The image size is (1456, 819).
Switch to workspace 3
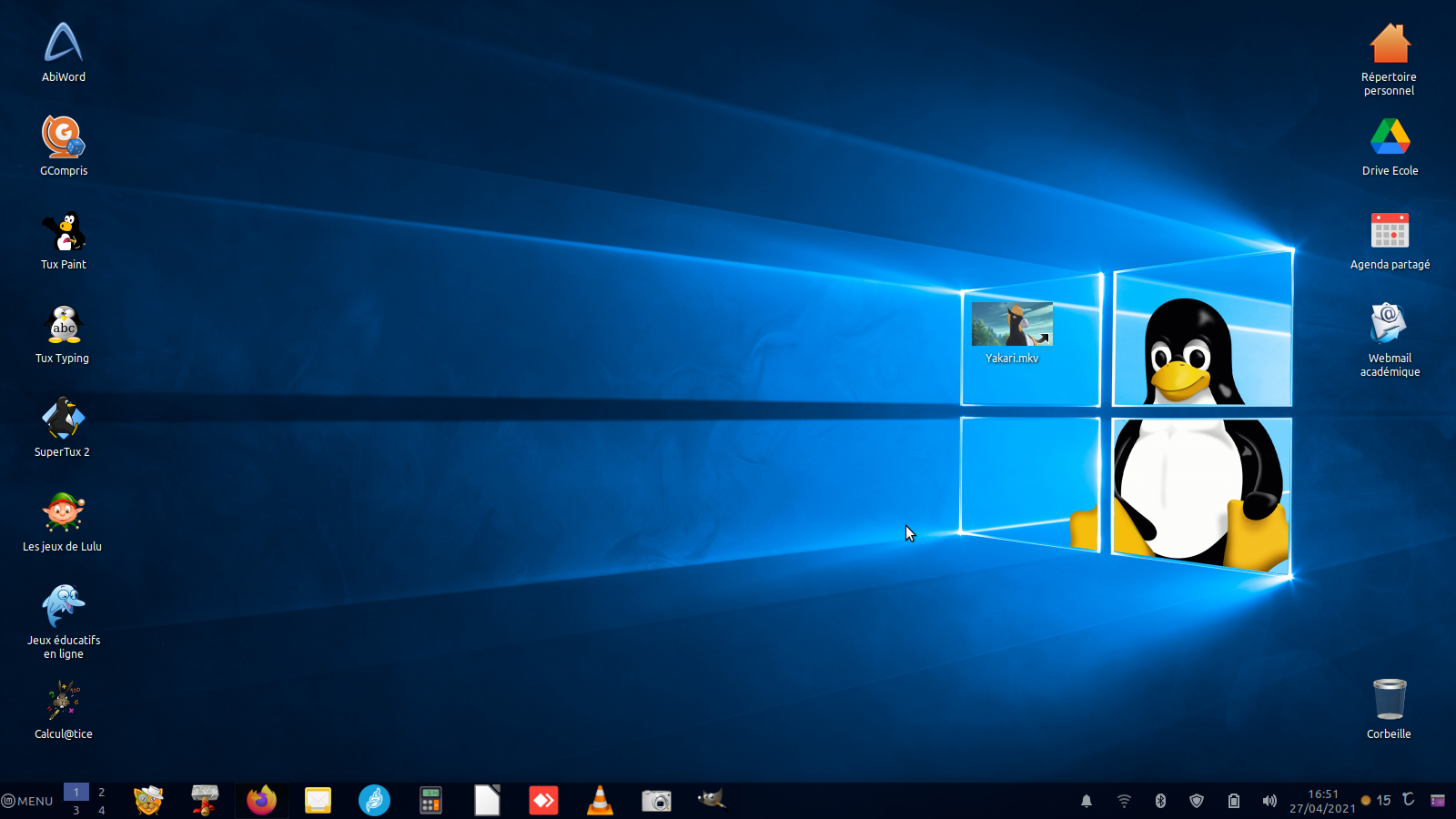pyautogui.click(x=76, y=810)
